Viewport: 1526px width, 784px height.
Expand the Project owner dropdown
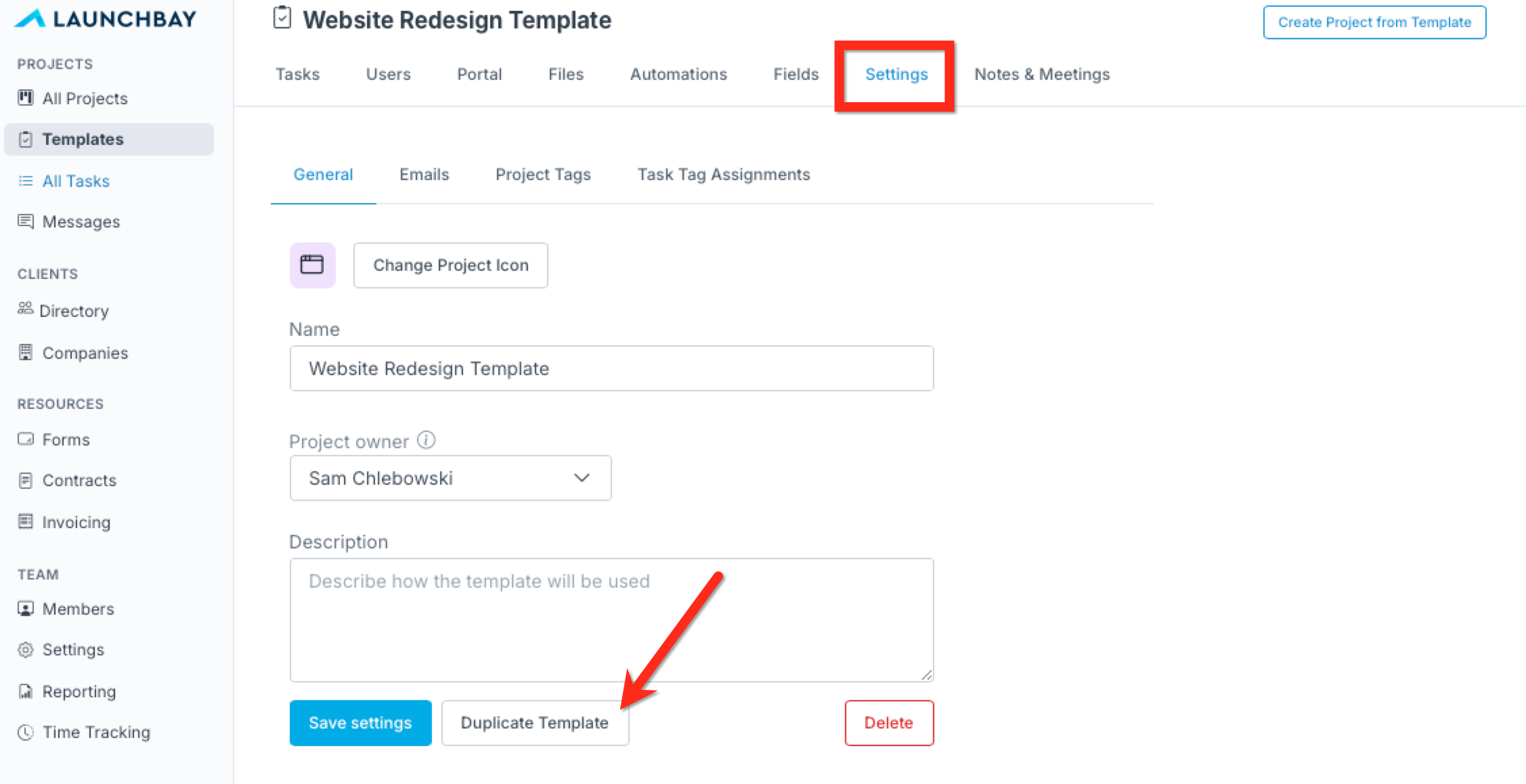tap(450, 478)
